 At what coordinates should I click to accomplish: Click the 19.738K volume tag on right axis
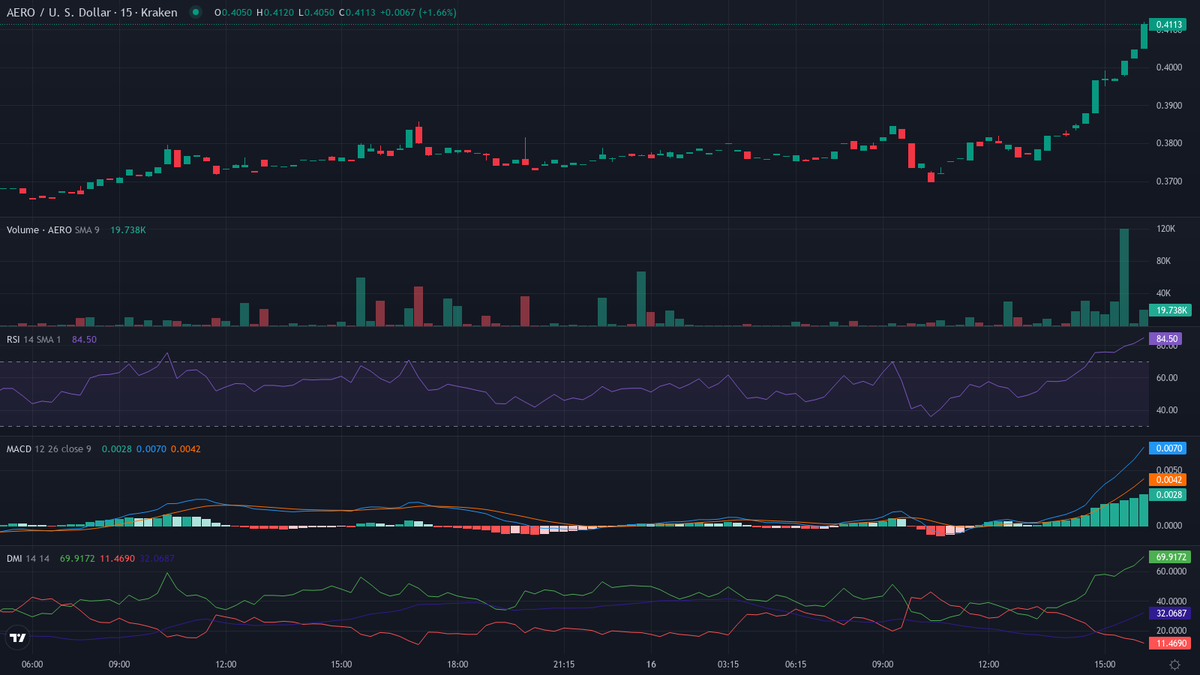1169,310
